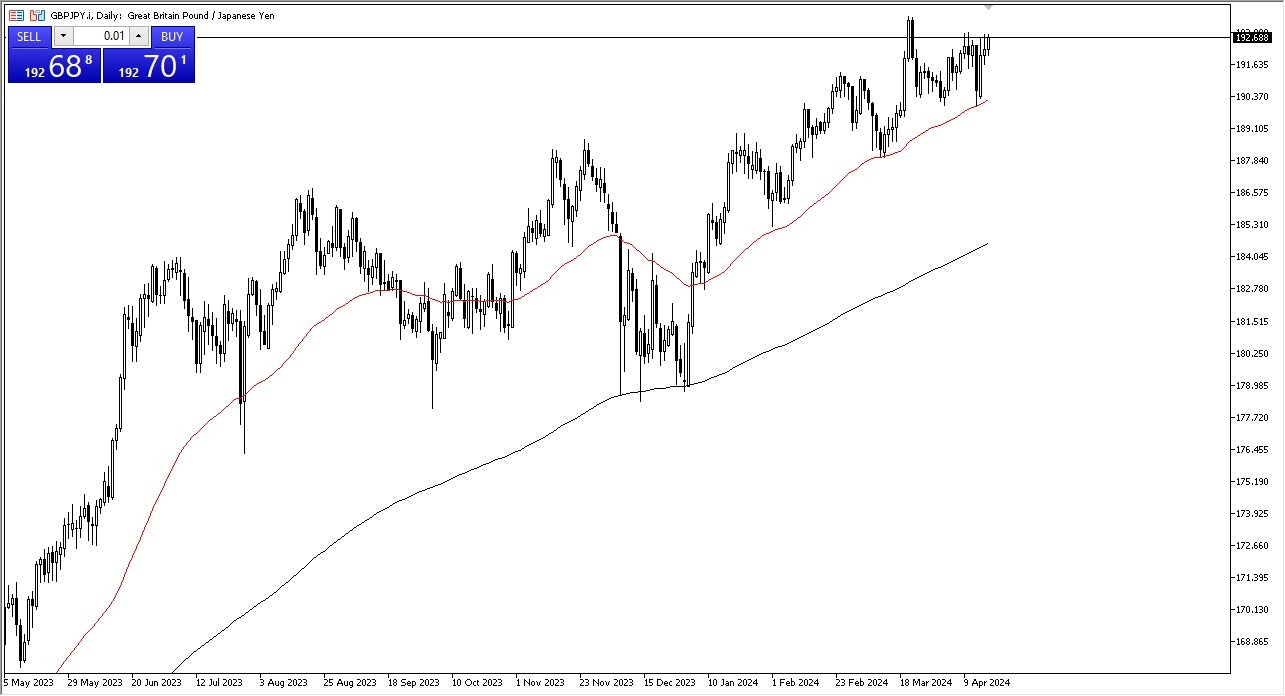The image size is (1285, 696).
Task: Click the 184.045 price scale value
Action: [1253, 257]
